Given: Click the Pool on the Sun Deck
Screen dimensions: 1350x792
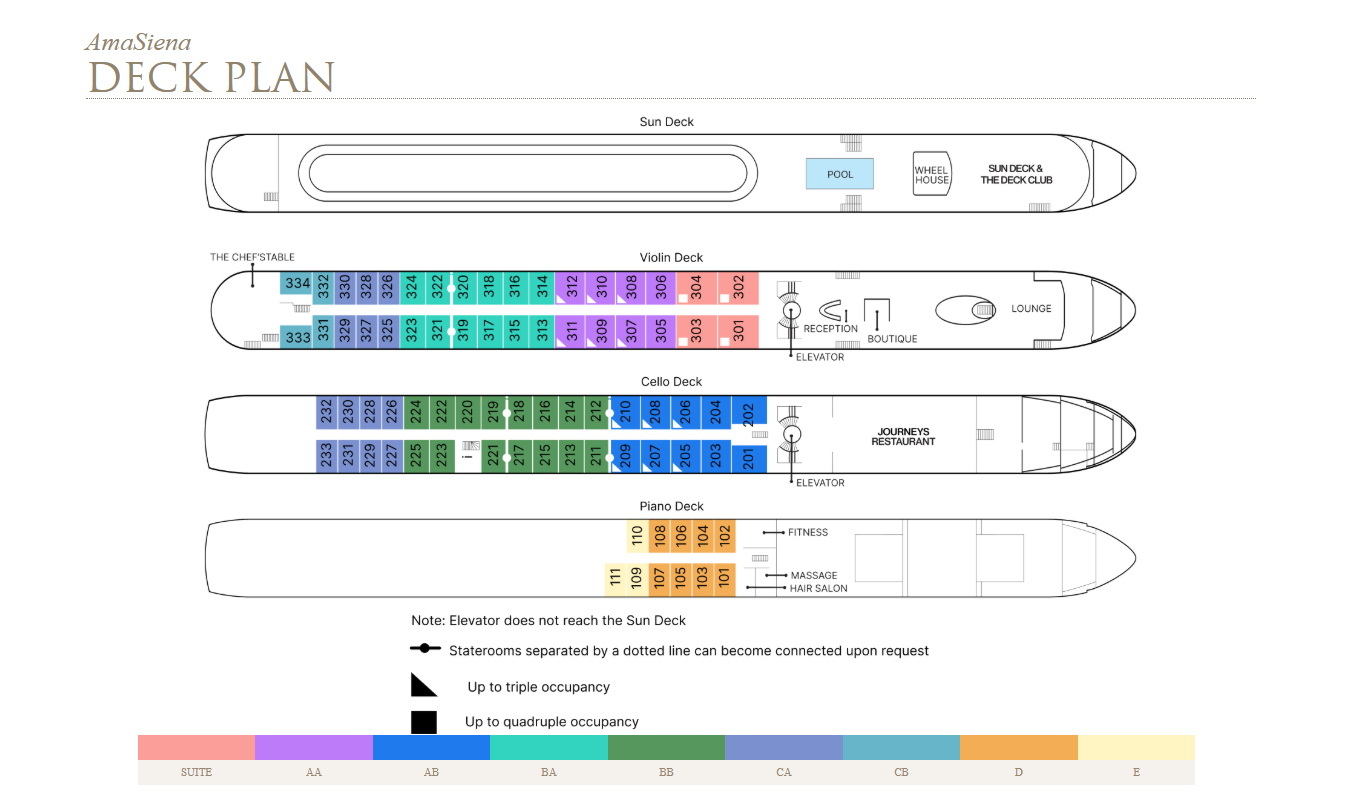Looking at the screenshot, I should pyautogui.click(x=840, y=174).
